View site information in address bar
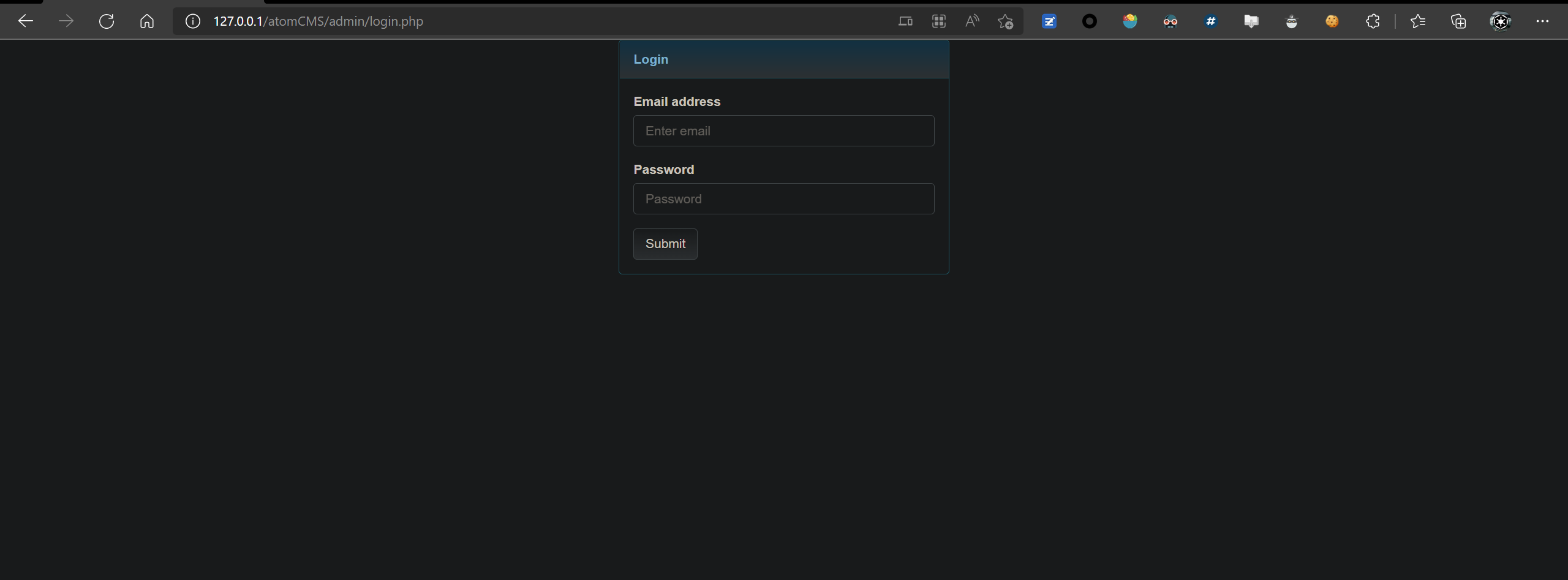The image size is (1568, 580). 193,21
